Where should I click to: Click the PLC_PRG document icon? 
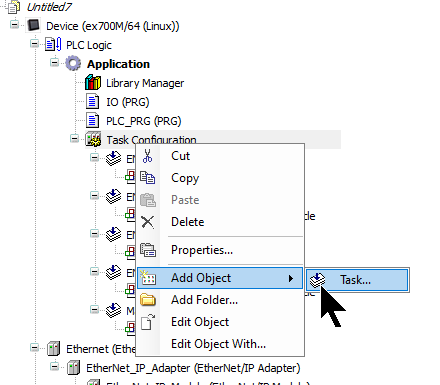92,120
